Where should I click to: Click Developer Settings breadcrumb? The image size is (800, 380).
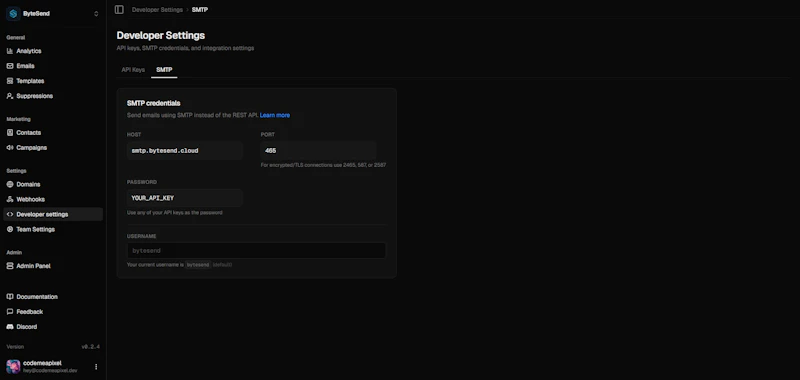[157, 10]
